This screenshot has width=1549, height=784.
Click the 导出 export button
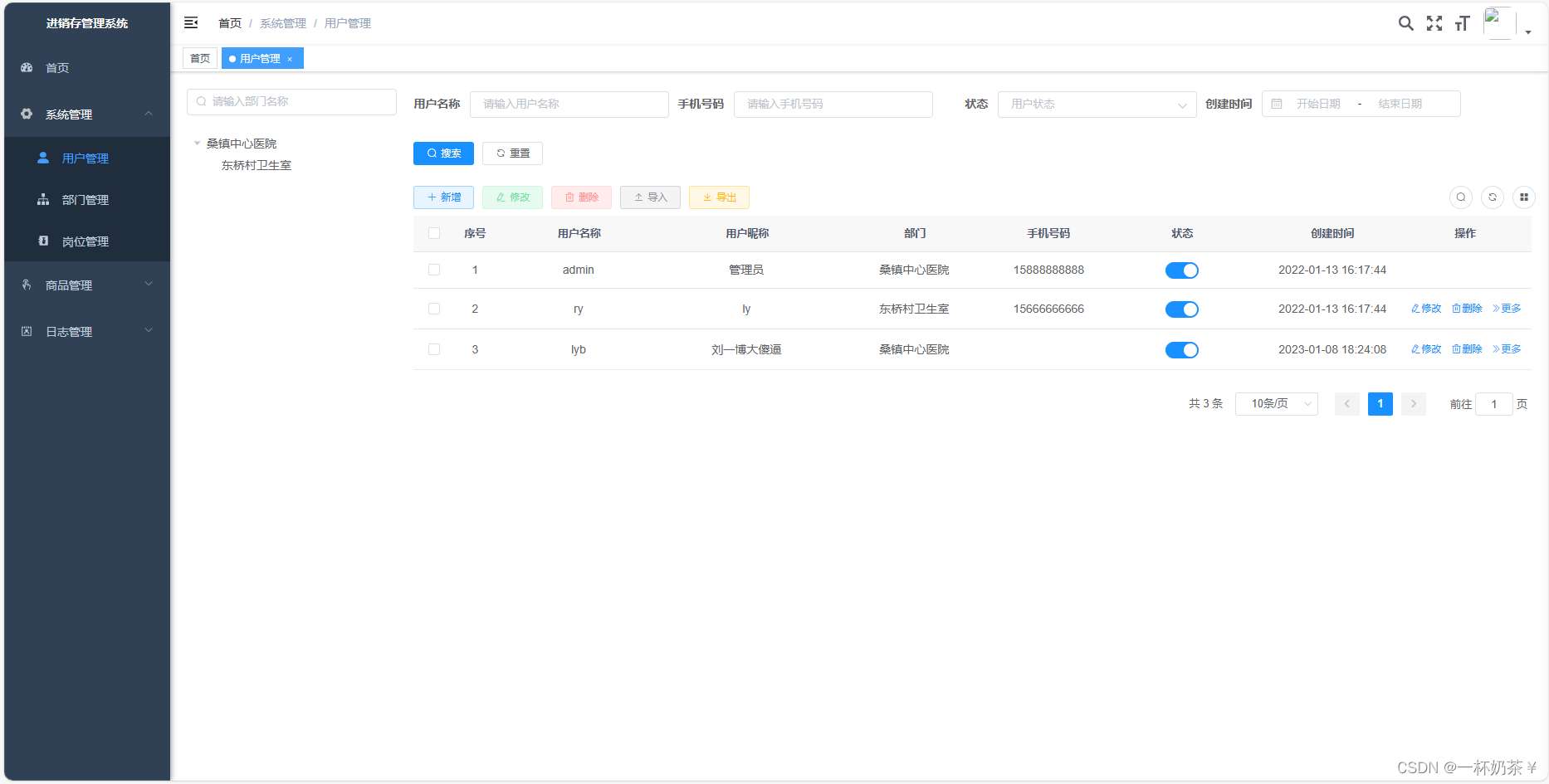pos(719,197)
